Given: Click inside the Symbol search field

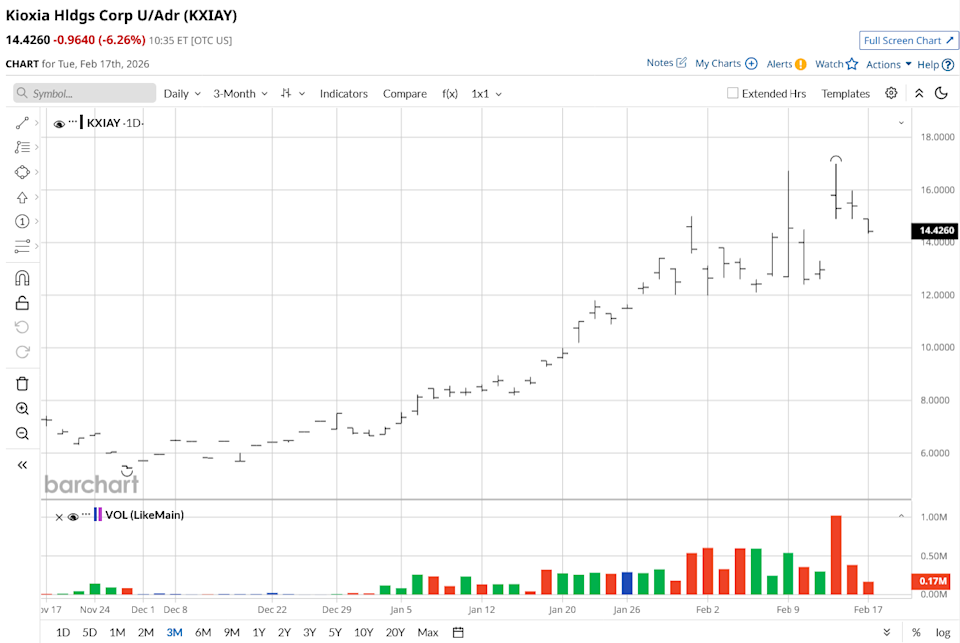Looking at the screenshot, I should coord(84,93).
